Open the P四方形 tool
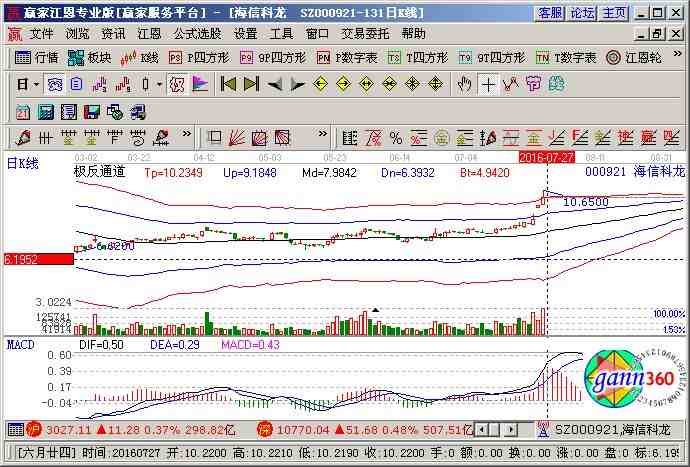Image resolution: width=690 pixels, height=467 pixels. click(199, 58)
